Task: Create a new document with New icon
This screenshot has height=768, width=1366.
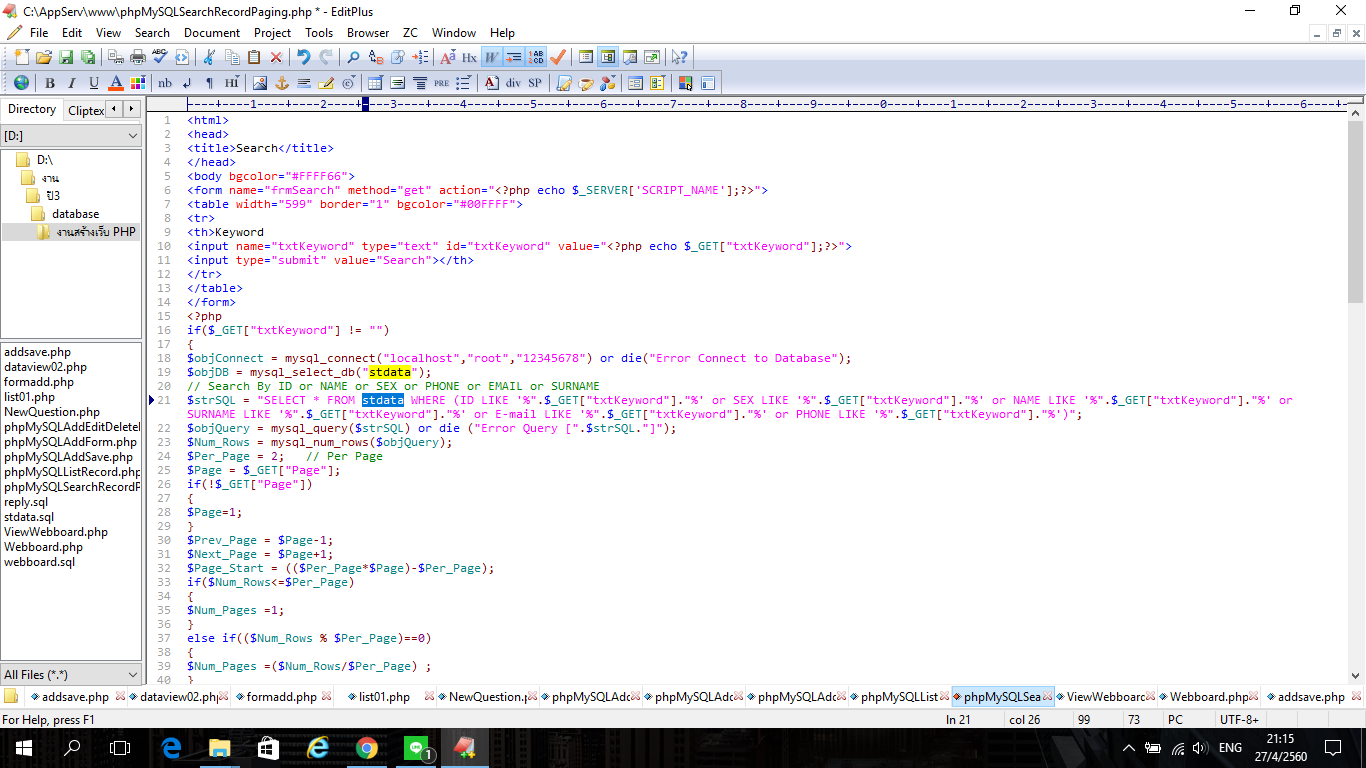Action: pyautogui.click(x=22, y=57)
